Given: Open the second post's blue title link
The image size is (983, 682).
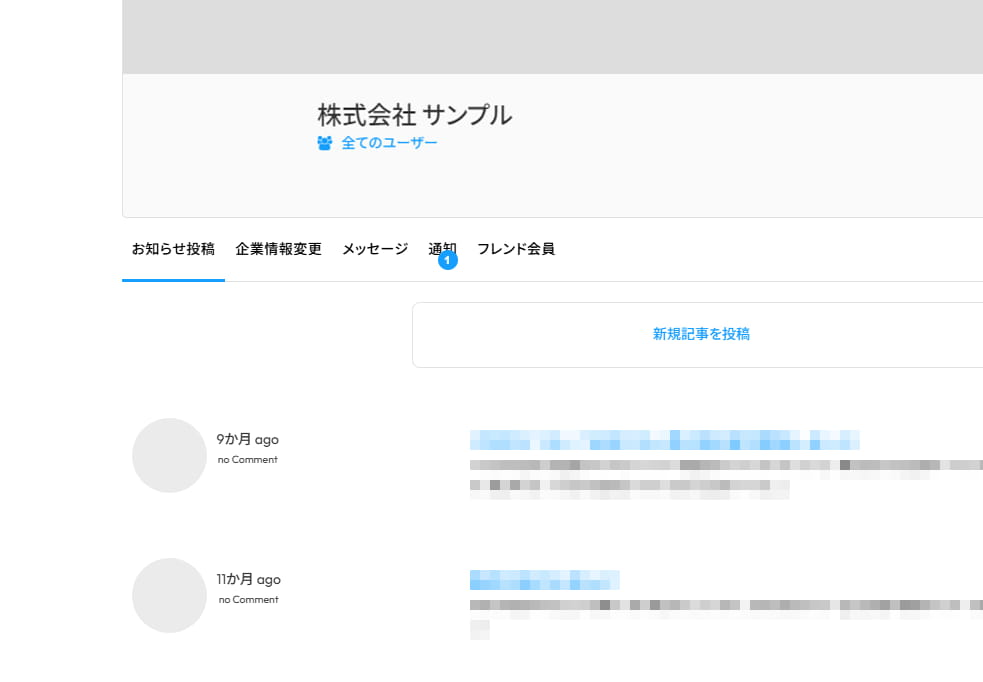Looking at the screenshot, I should (544, 580).
